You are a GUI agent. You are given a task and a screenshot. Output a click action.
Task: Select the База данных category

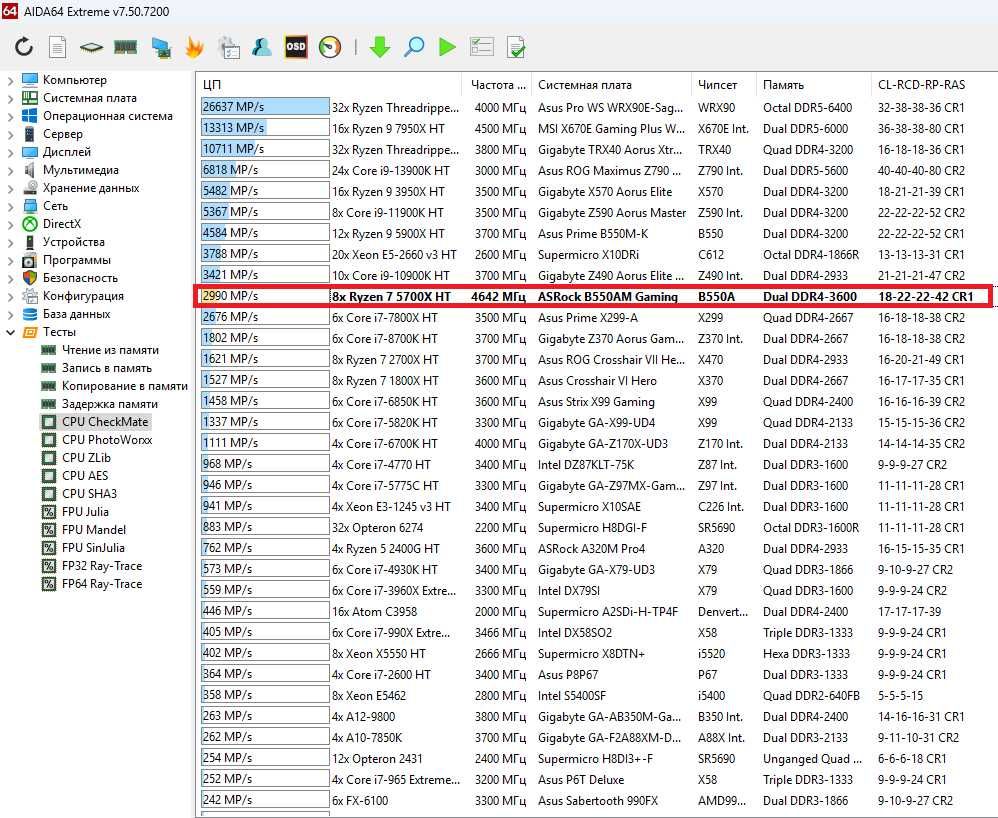coord(76,314)
